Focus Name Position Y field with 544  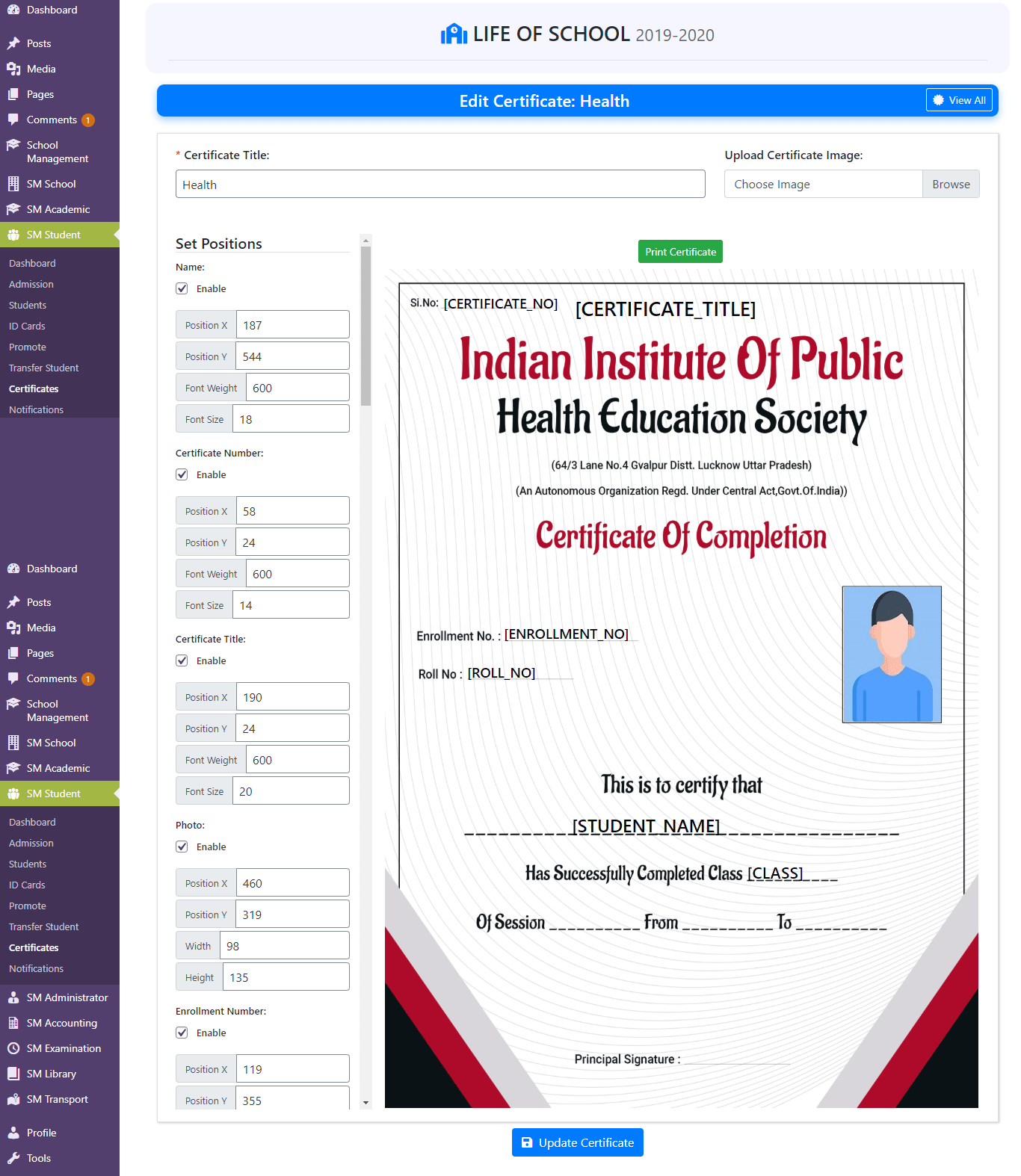(x=293, y=356)
